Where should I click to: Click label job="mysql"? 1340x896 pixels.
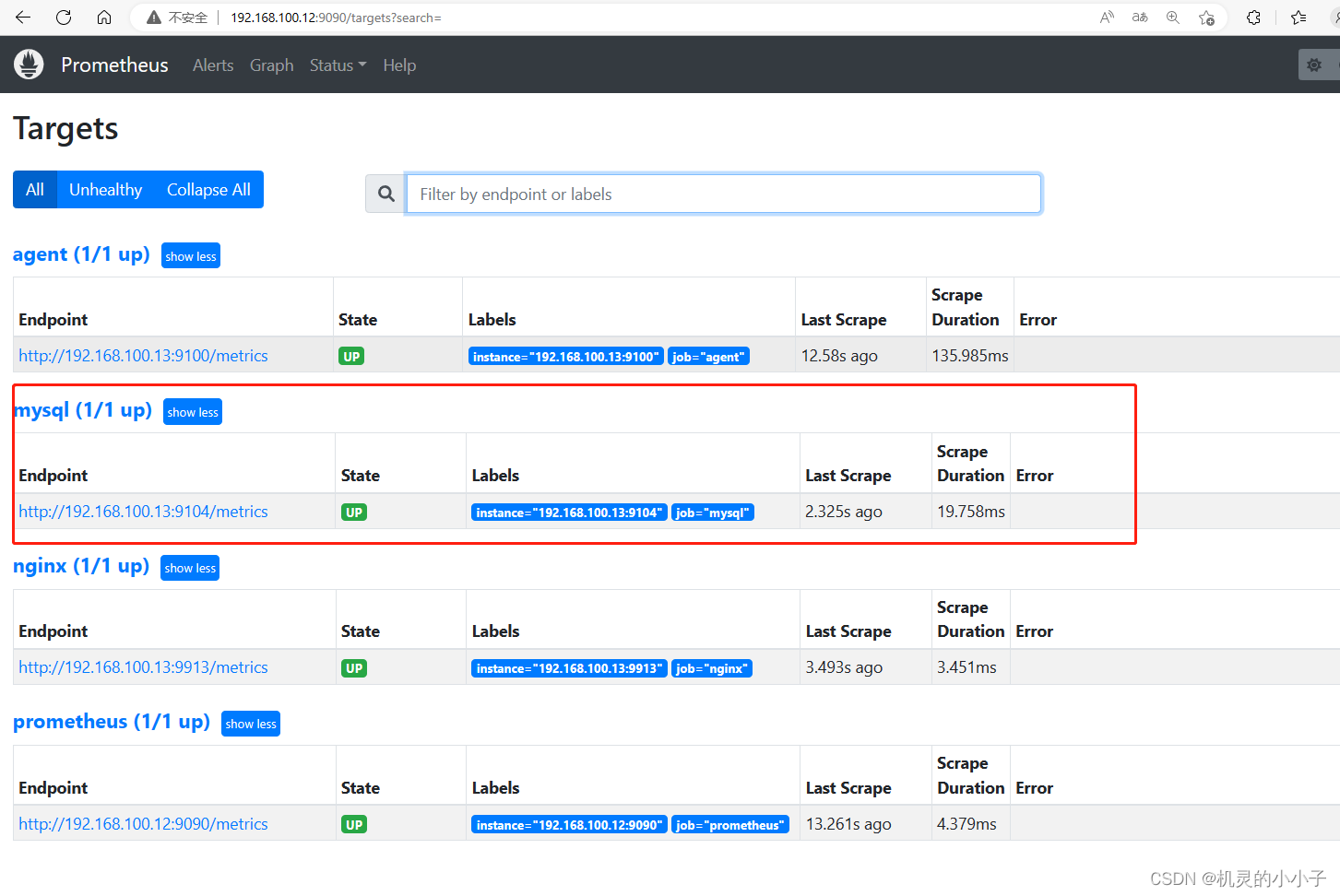tap(713, 513)
